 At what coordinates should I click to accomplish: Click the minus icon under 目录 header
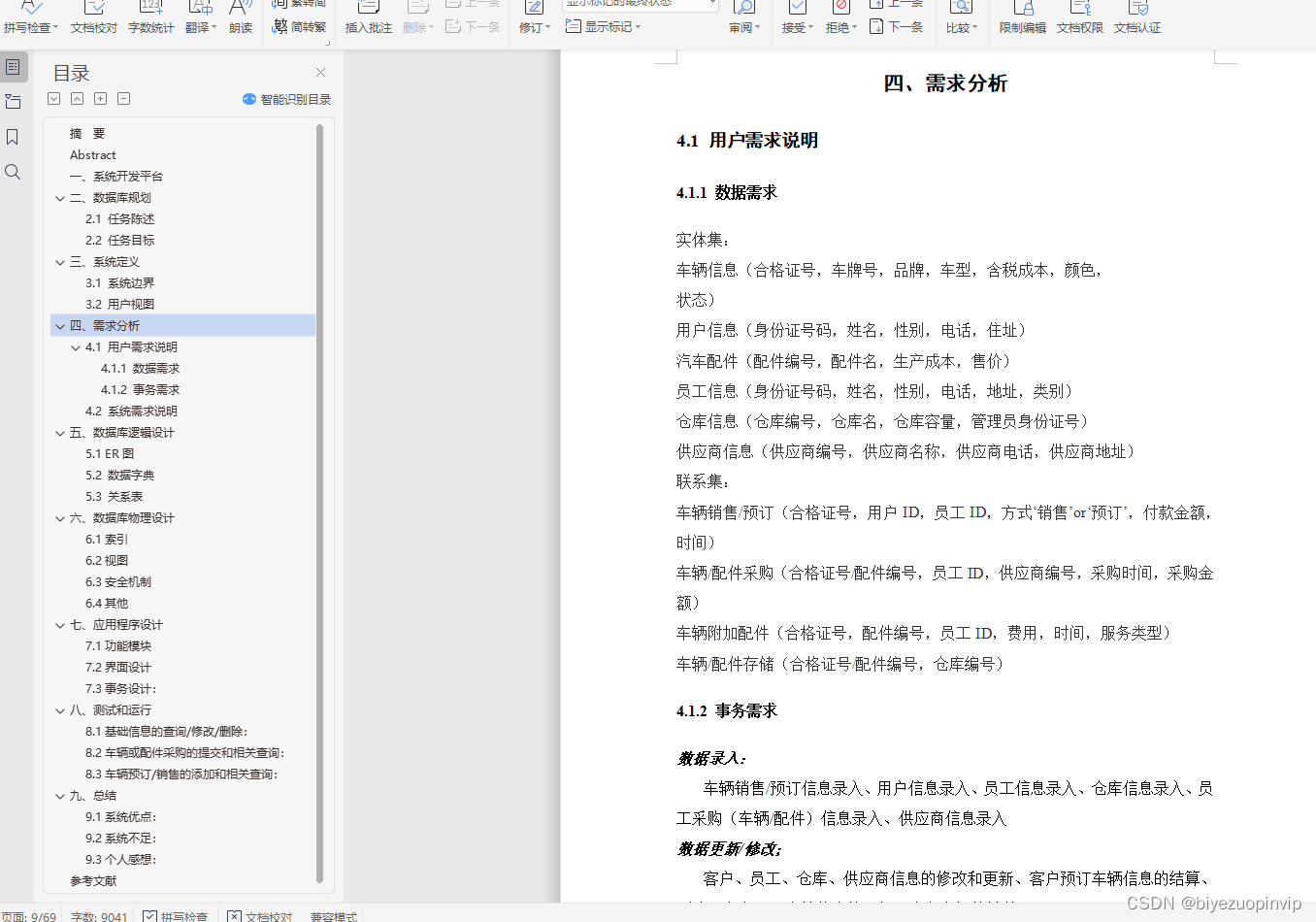tap(124, 99)
